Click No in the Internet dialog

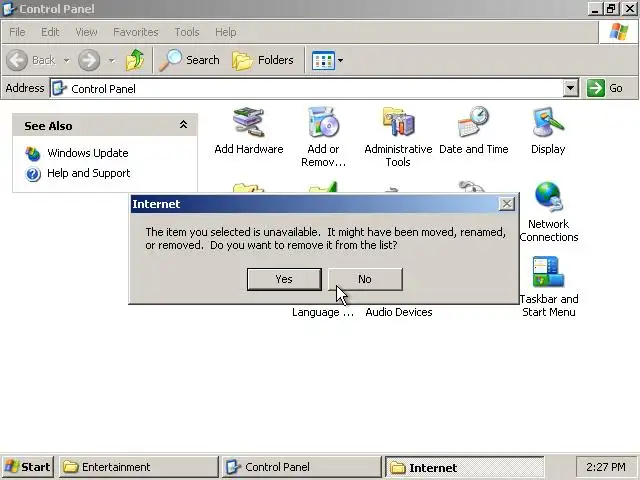click(365, 279)
